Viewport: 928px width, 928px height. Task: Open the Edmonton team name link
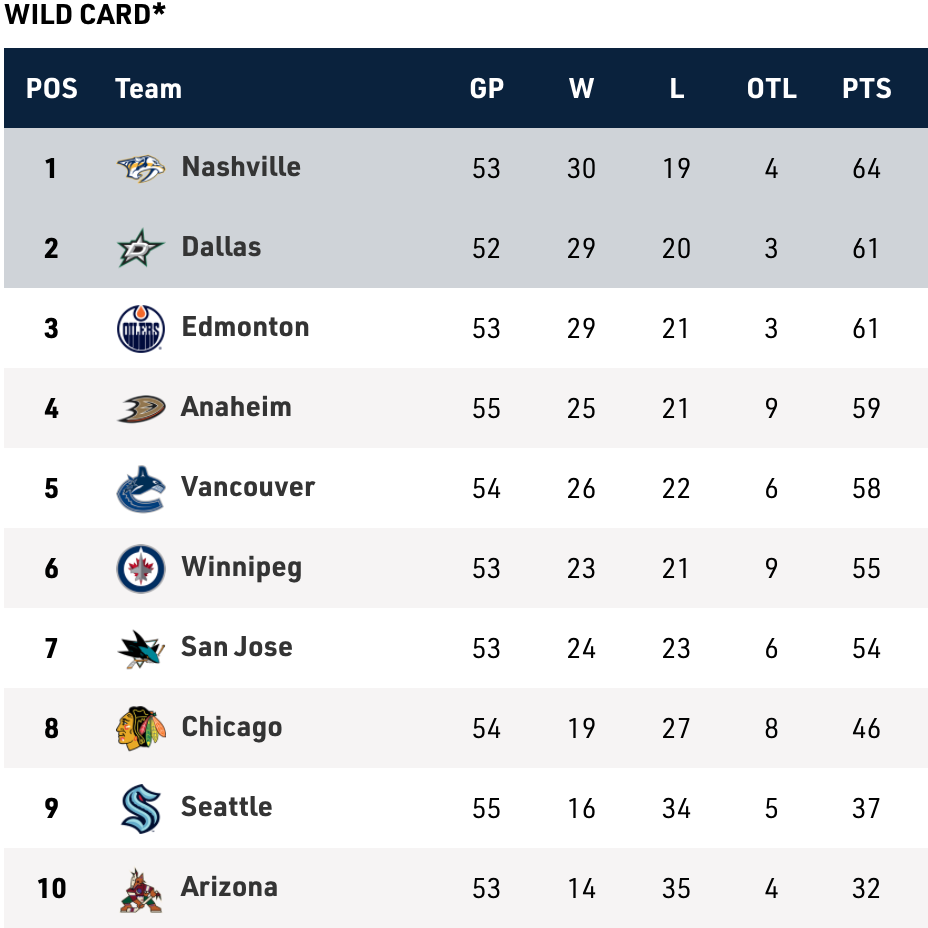245,326
